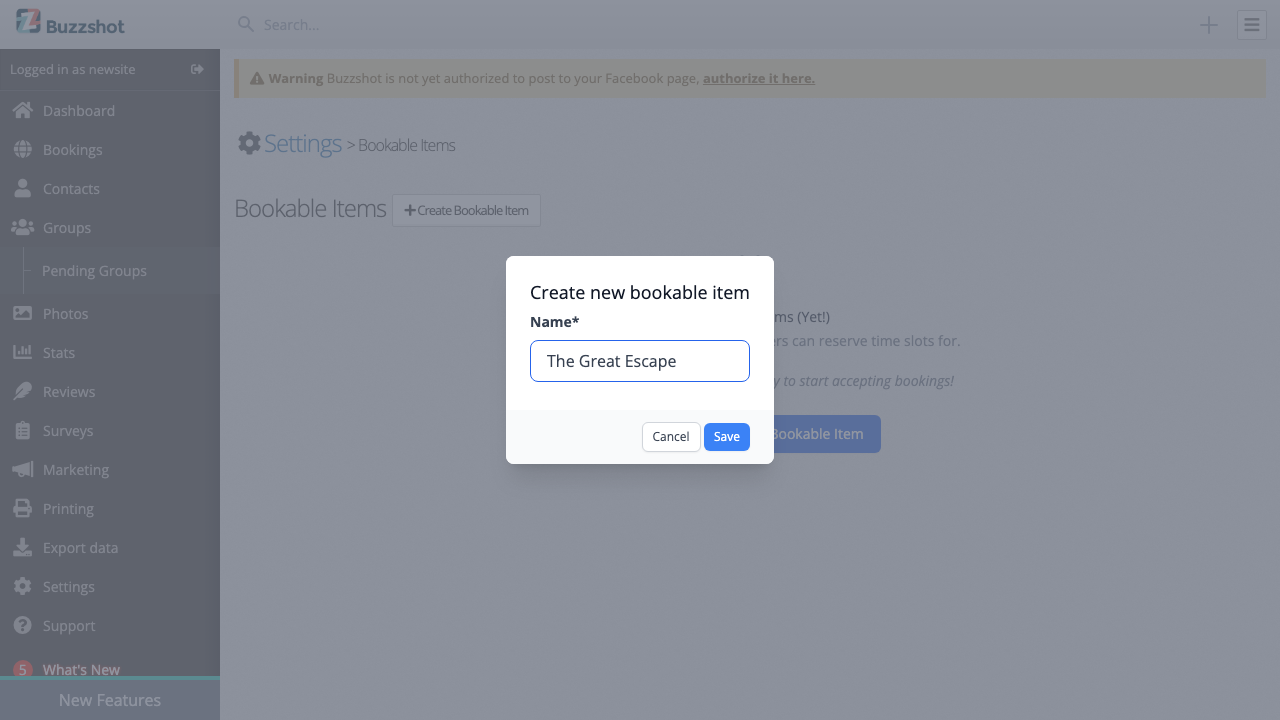Click the Buzzshot logo icon
Screen dimensions: 1280x720
coord(28,22)
